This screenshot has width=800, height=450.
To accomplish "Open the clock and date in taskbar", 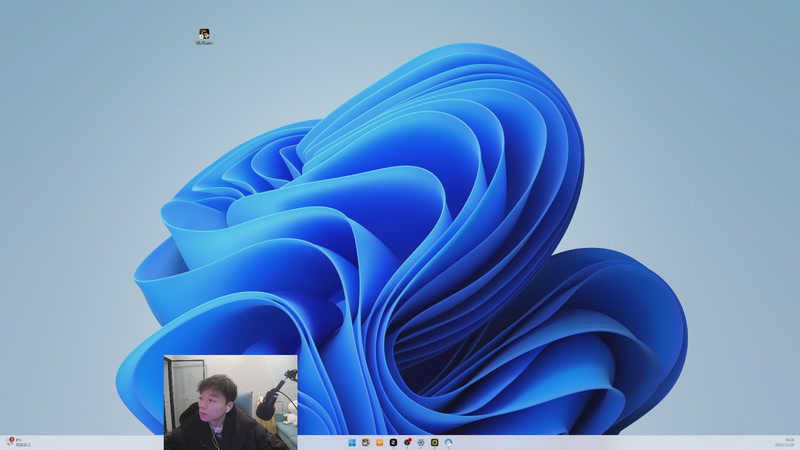I will (x=785, y=442).
